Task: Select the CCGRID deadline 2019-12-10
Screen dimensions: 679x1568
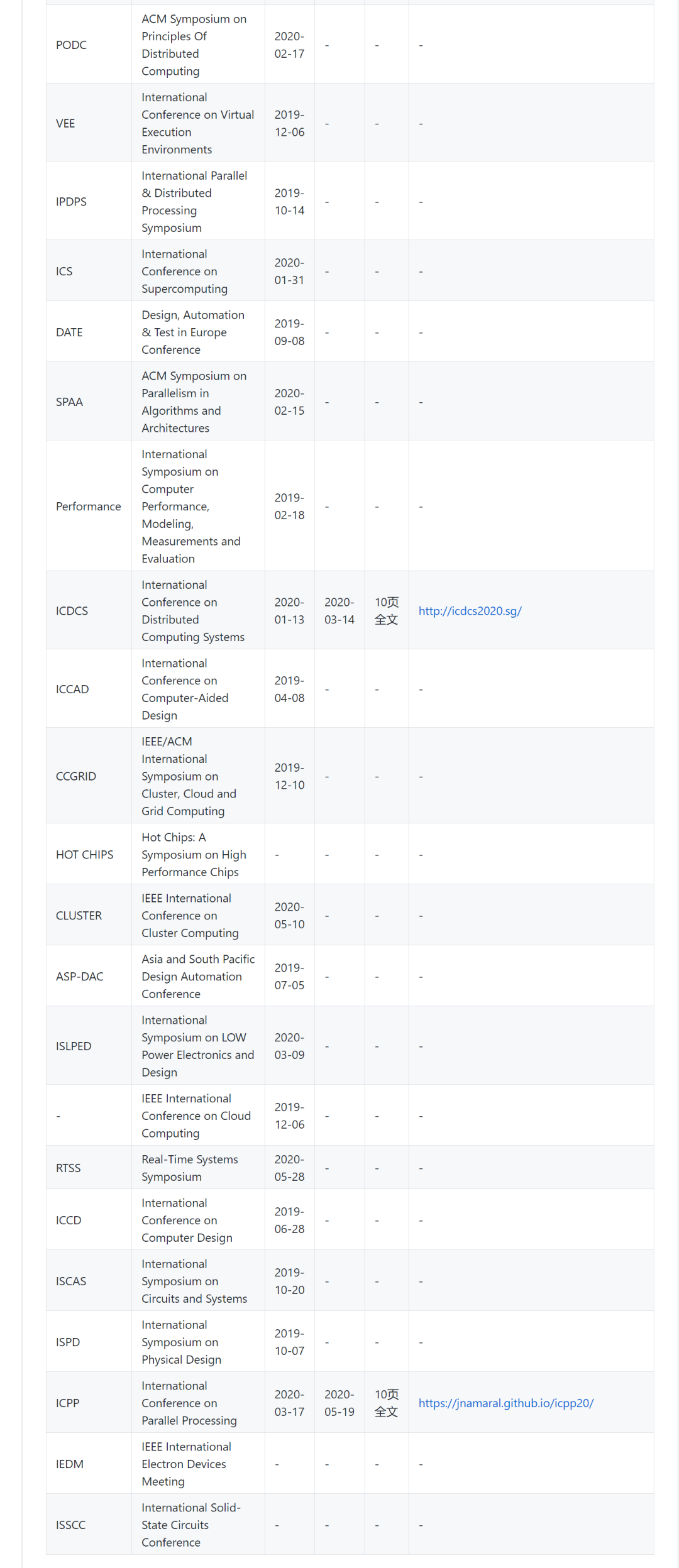Action: pos(289,776)
